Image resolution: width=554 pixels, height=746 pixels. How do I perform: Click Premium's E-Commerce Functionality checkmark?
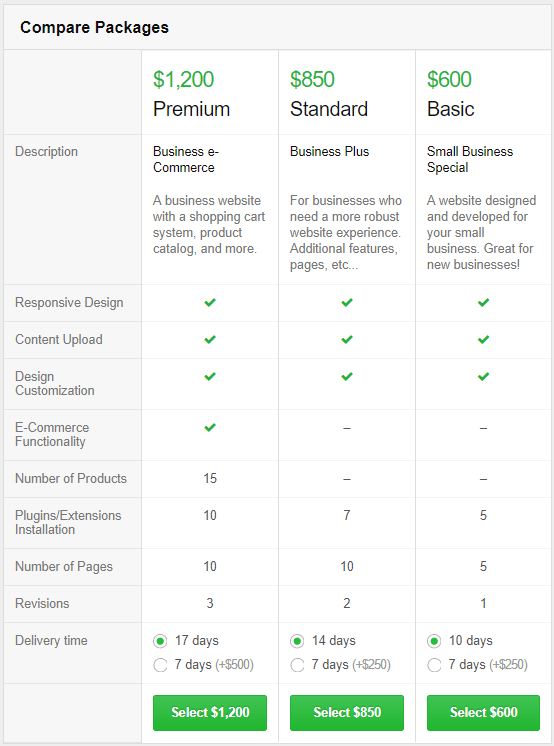tap(210, 428)
